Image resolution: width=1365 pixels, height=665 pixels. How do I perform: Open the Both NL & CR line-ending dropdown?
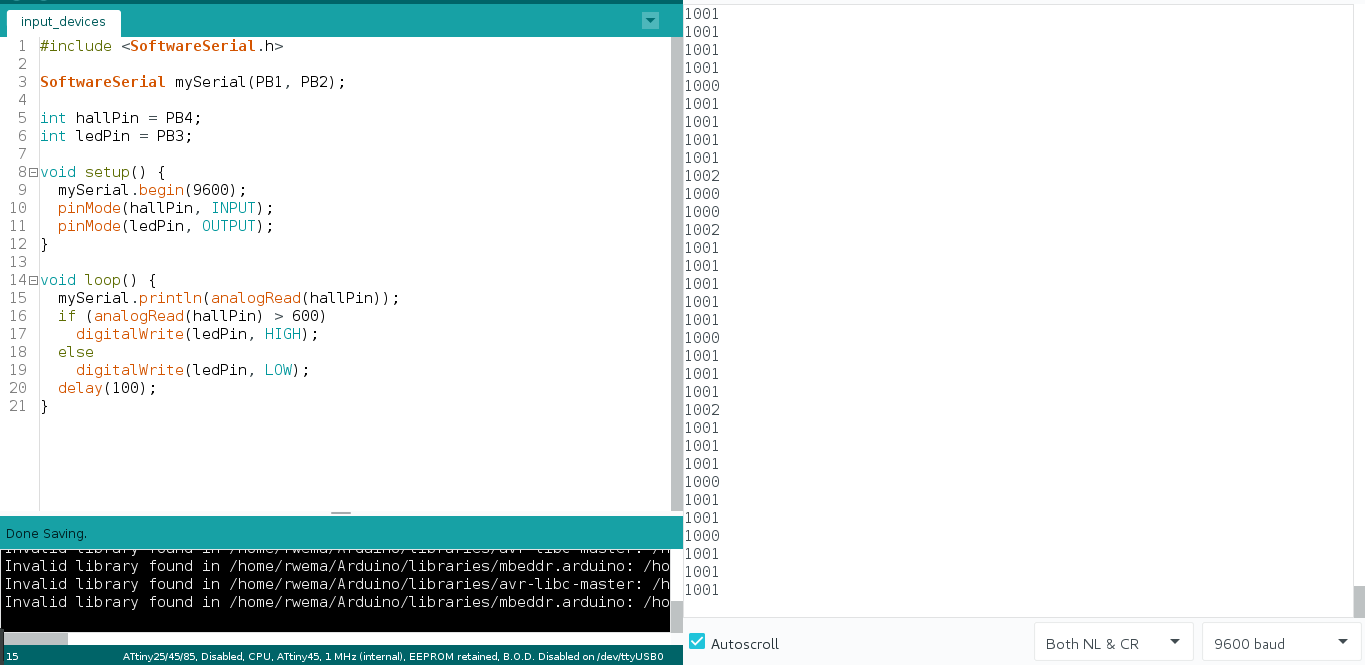1112,641
